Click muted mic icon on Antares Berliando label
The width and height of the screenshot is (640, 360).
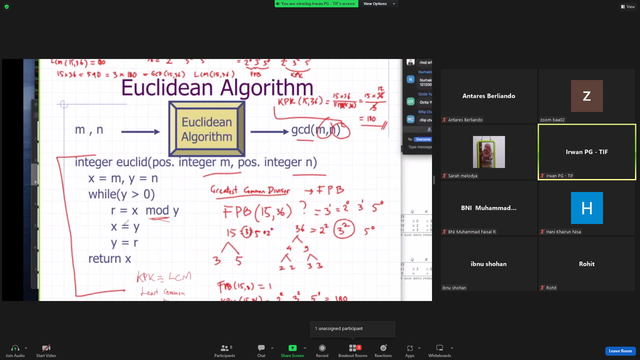(444, 120)
